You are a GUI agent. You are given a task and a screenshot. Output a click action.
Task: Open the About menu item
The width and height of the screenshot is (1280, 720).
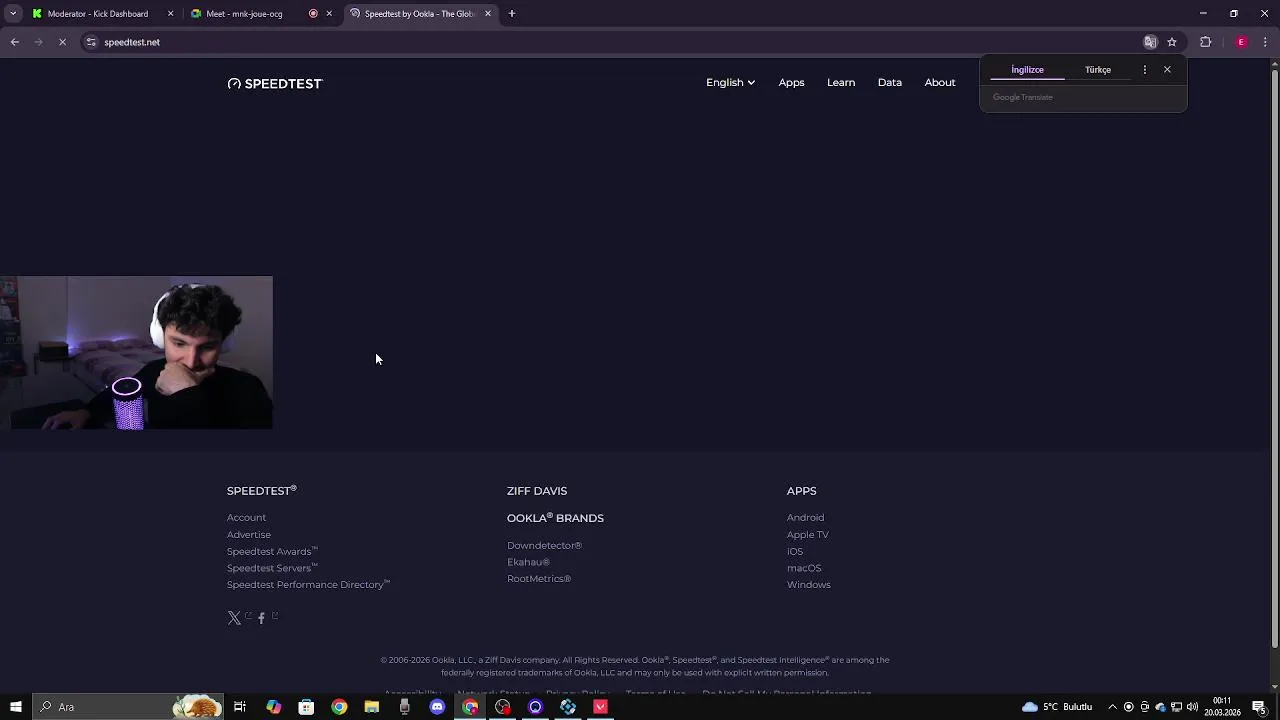point(940,82)
